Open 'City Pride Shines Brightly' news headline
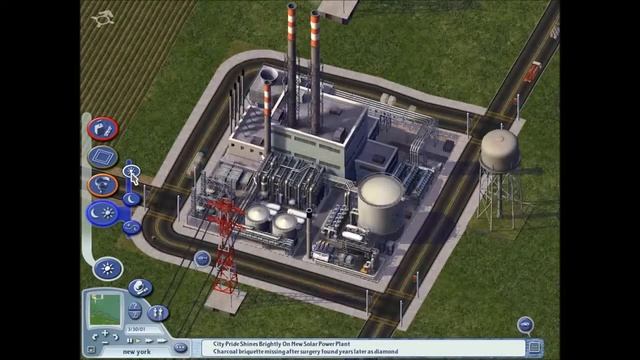 point(282,344)
